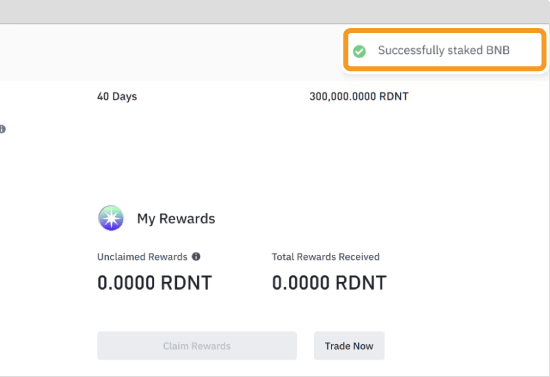
Task: Click the gray browser title bar area
Action: pos(275,12)
